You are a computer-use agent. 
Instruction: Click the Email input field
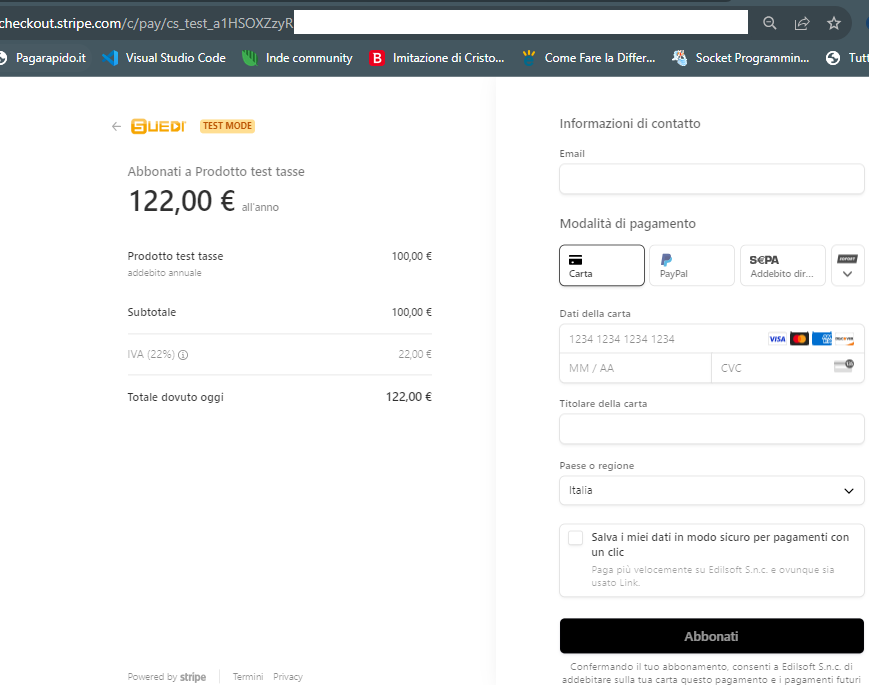[711, 179]
